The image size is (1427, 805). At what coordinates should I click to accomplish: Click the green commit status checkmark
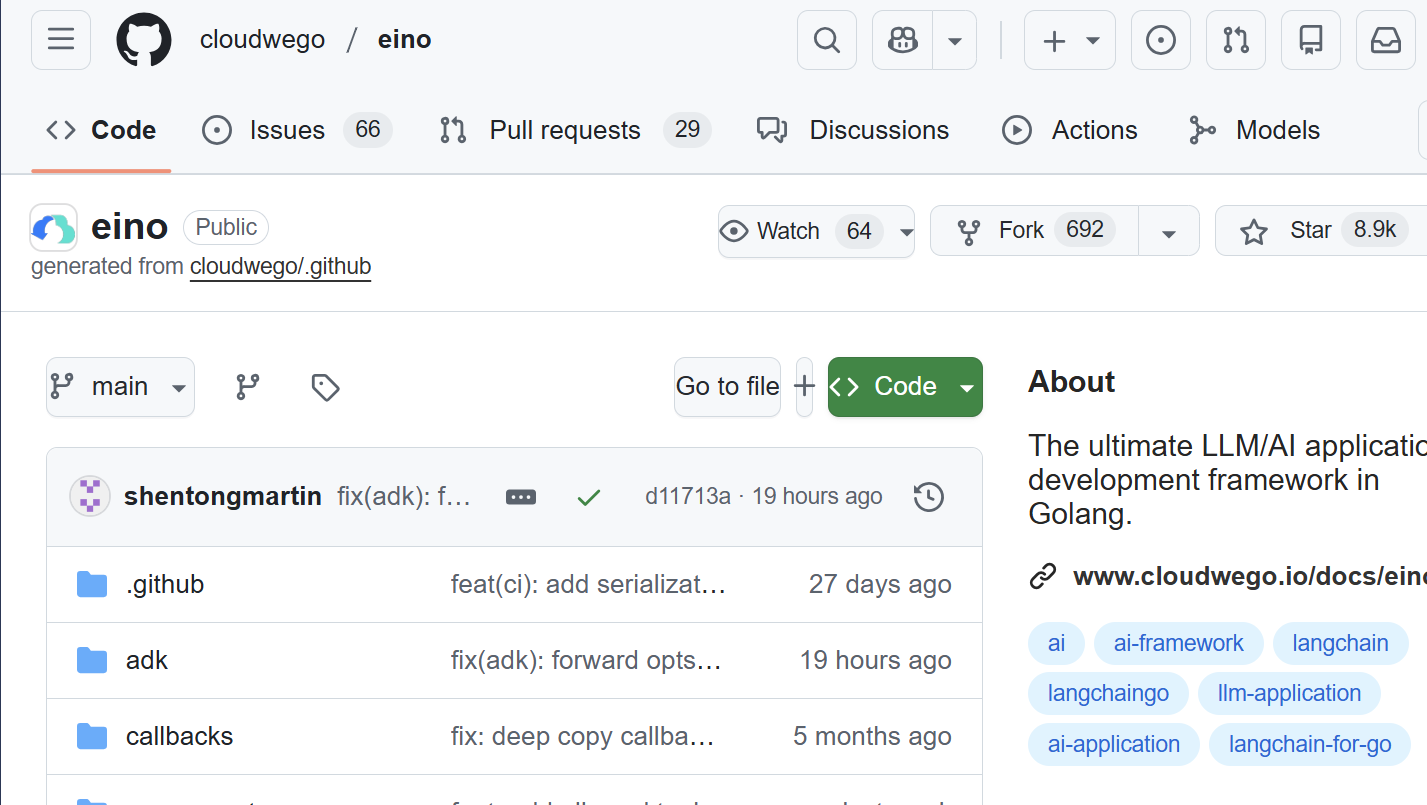(589, 497)
